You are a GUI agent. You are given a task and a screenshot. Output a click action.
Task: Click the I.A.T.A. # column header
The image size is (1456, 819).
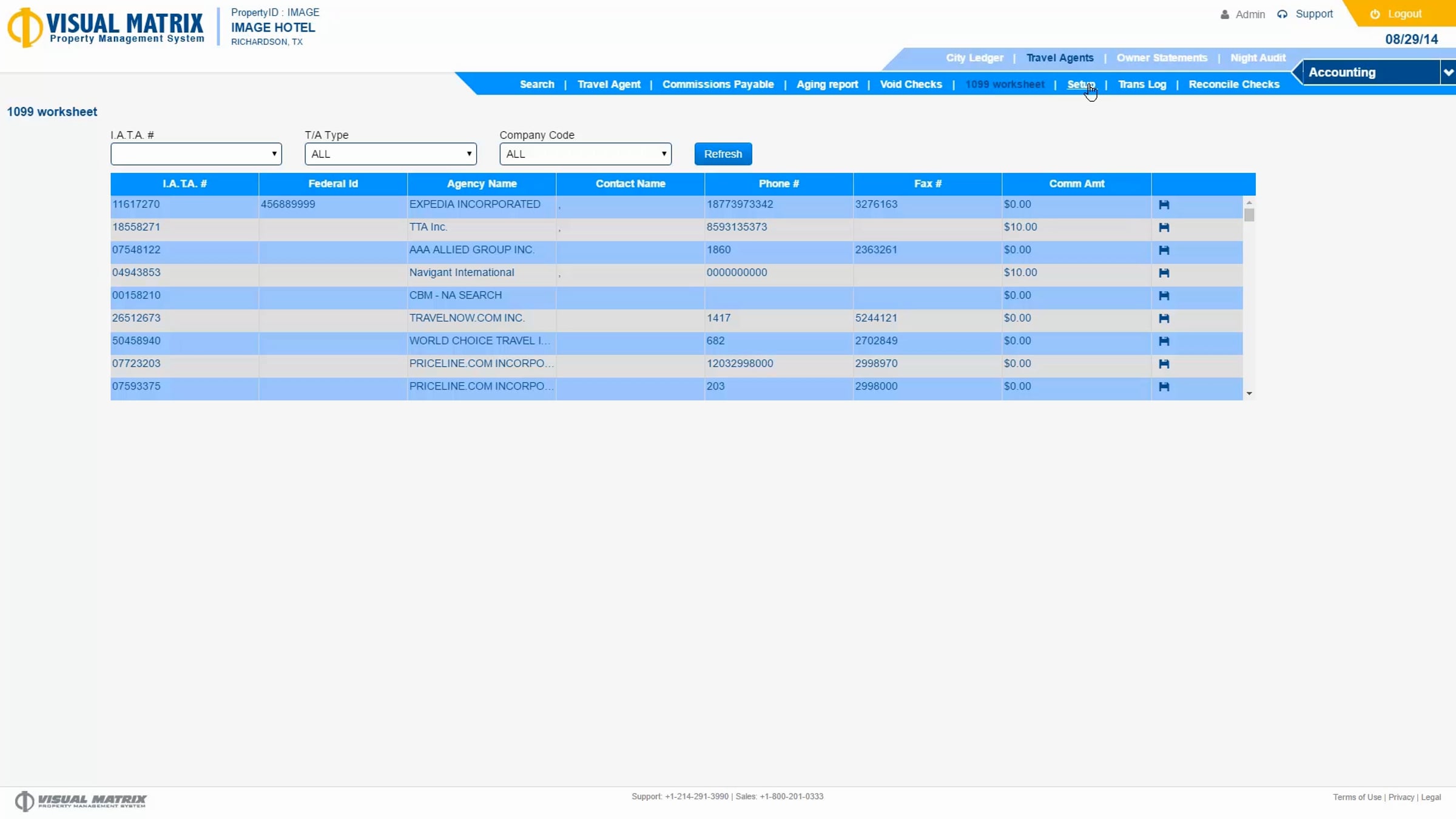pos(184,184)
